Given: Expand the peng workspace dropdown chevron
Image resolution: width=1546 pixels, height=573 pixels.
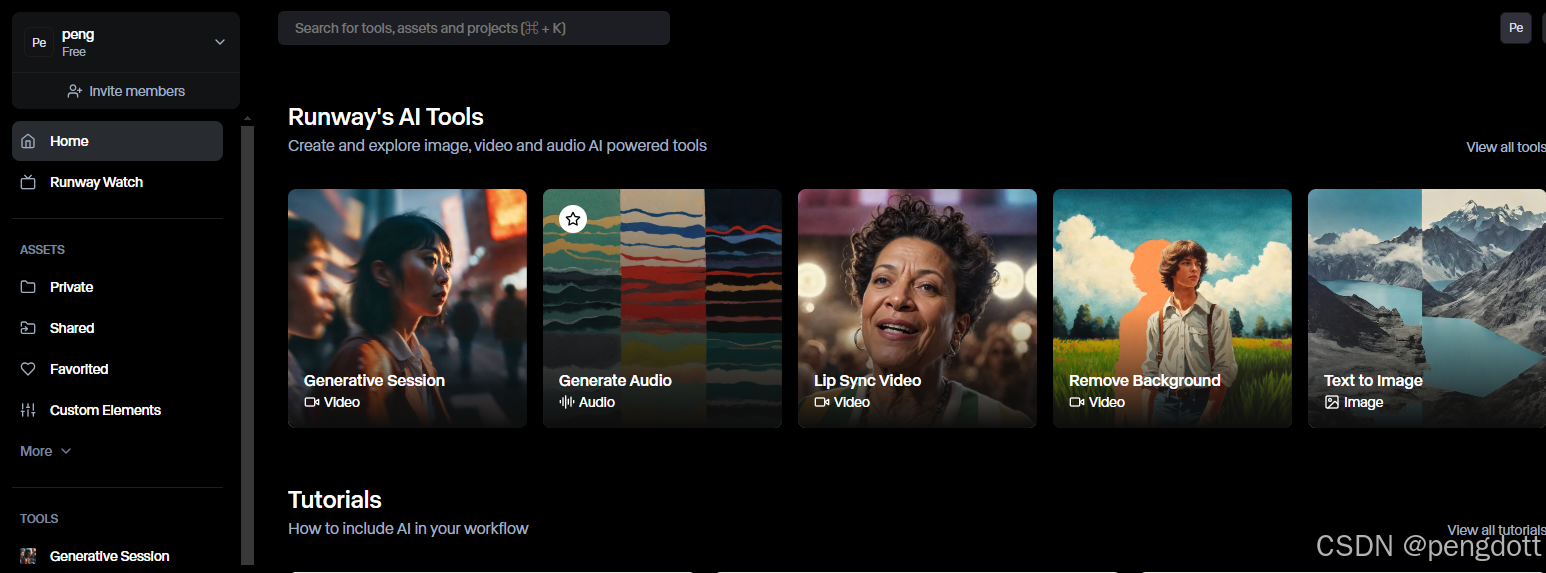Looking at the screenshot, I should 220,42.
